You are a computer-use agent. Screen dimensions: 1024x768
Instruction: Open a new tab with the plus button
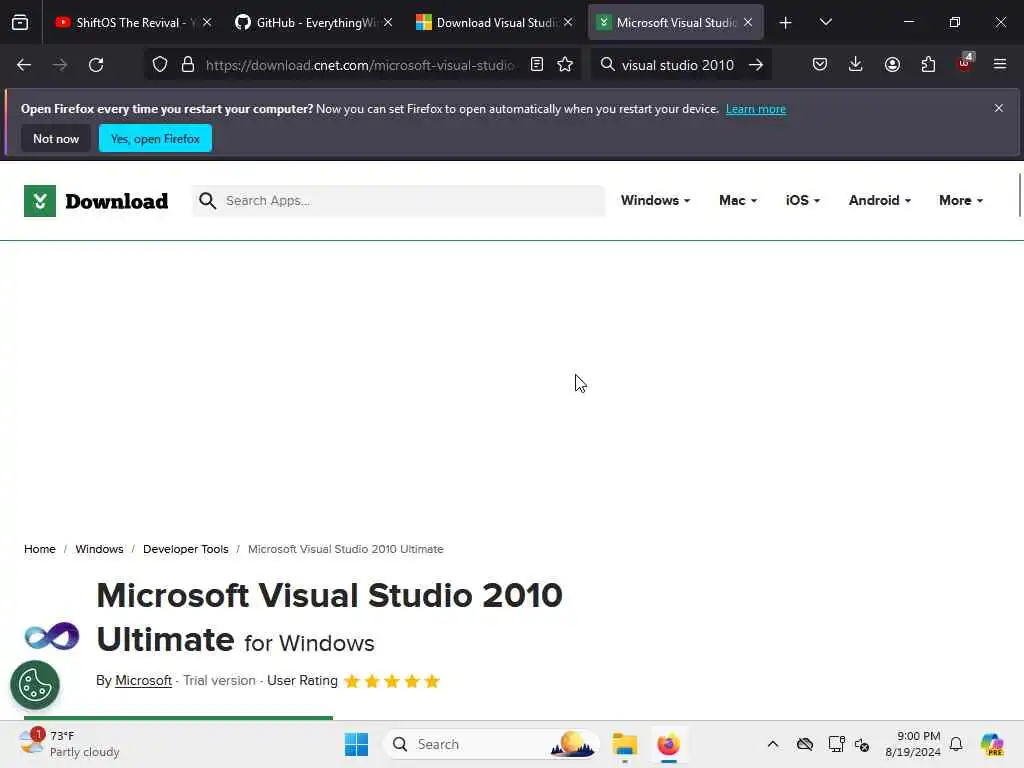[x=786, y=23]
